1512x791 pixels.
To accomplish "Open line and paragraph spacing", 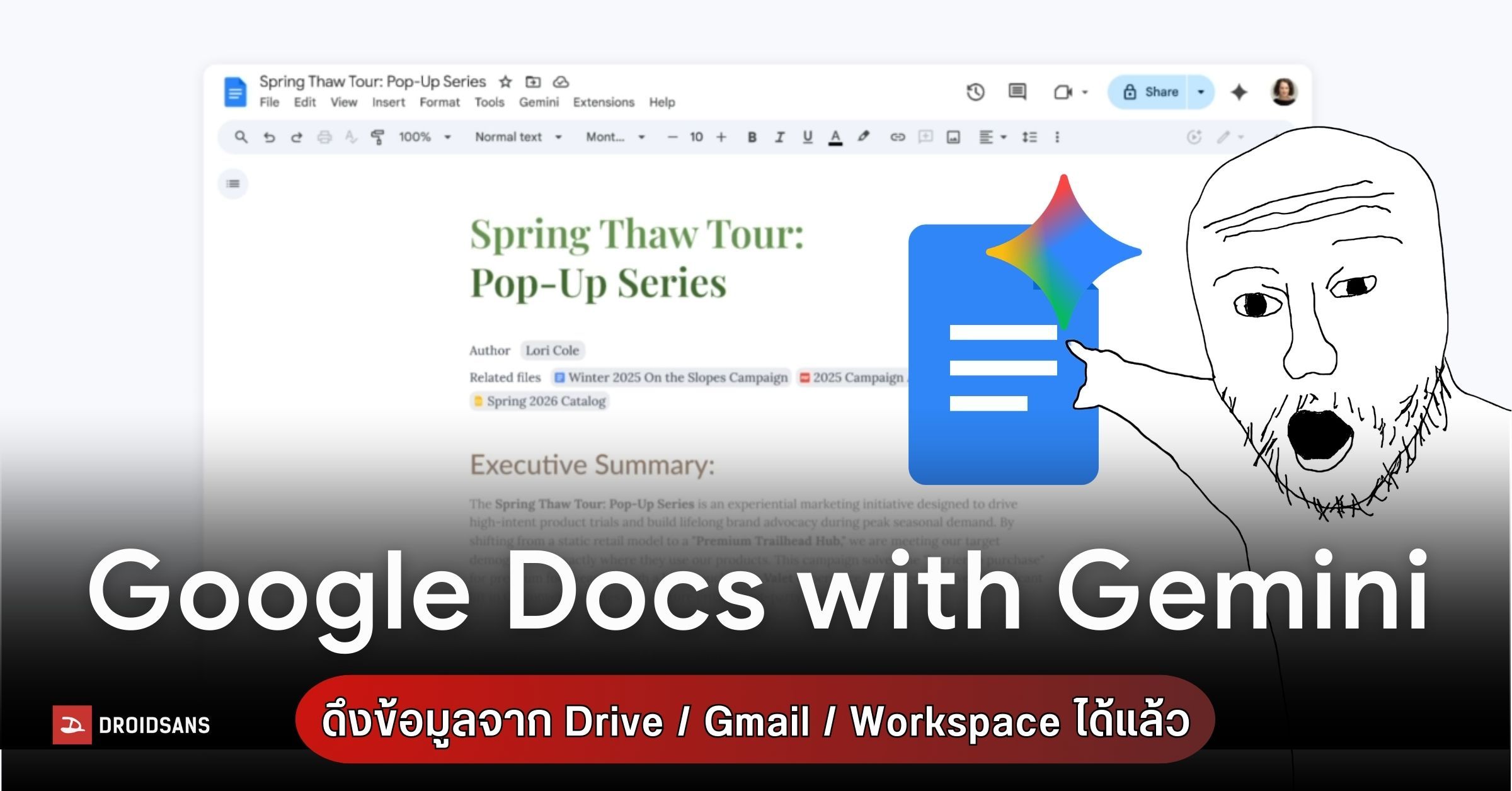I will pyautogui.click(x=1029, y=137).
